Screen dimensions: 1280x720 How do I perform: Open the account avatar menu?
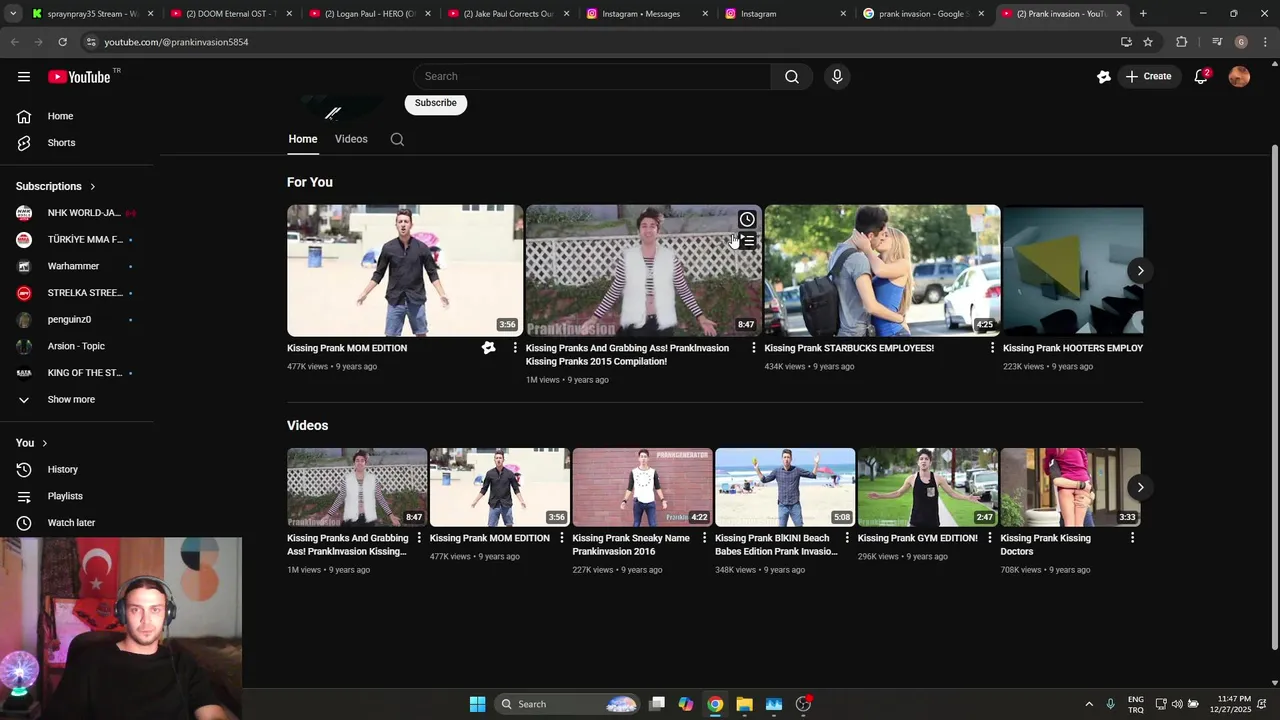point(1239,77)
